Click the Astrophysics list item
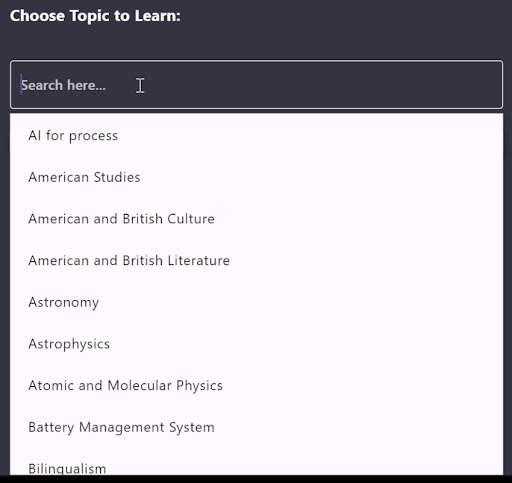Screen dimensions: 512x483 (256, 344)
